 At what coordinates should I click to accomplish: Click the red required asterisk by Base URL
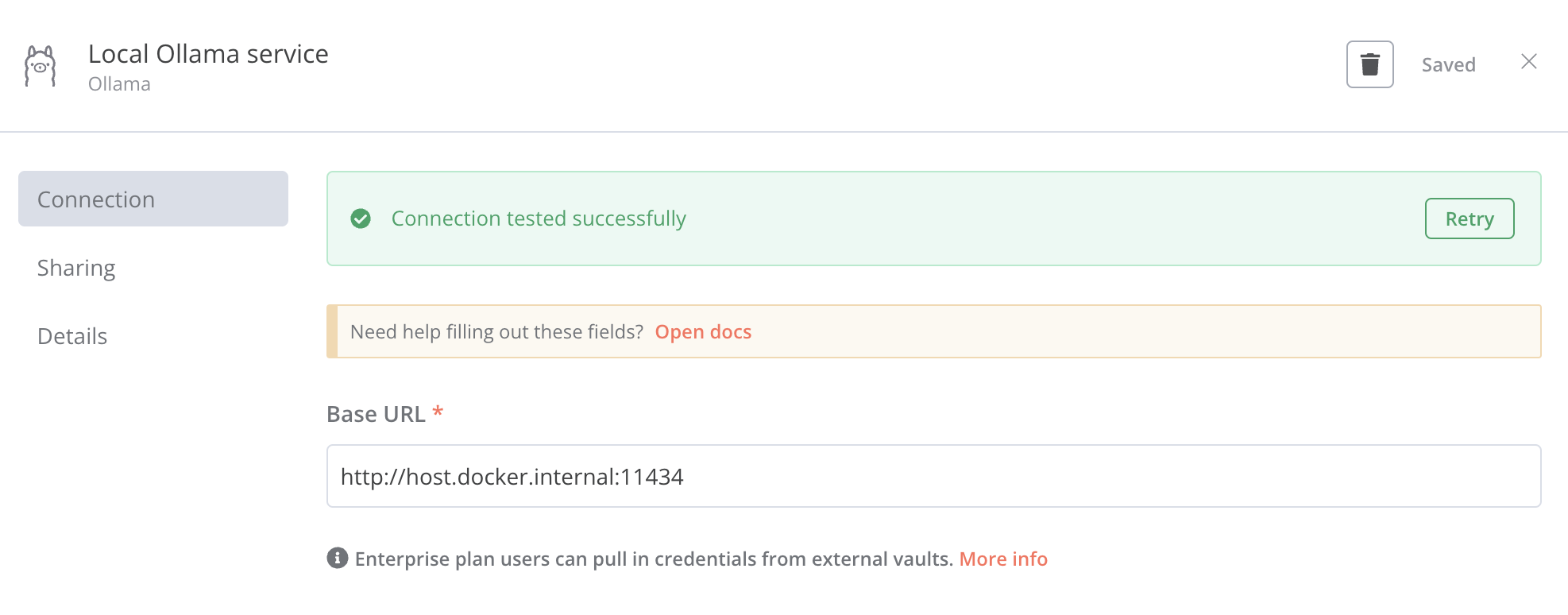pyautogui.click(x=438, y=412)
